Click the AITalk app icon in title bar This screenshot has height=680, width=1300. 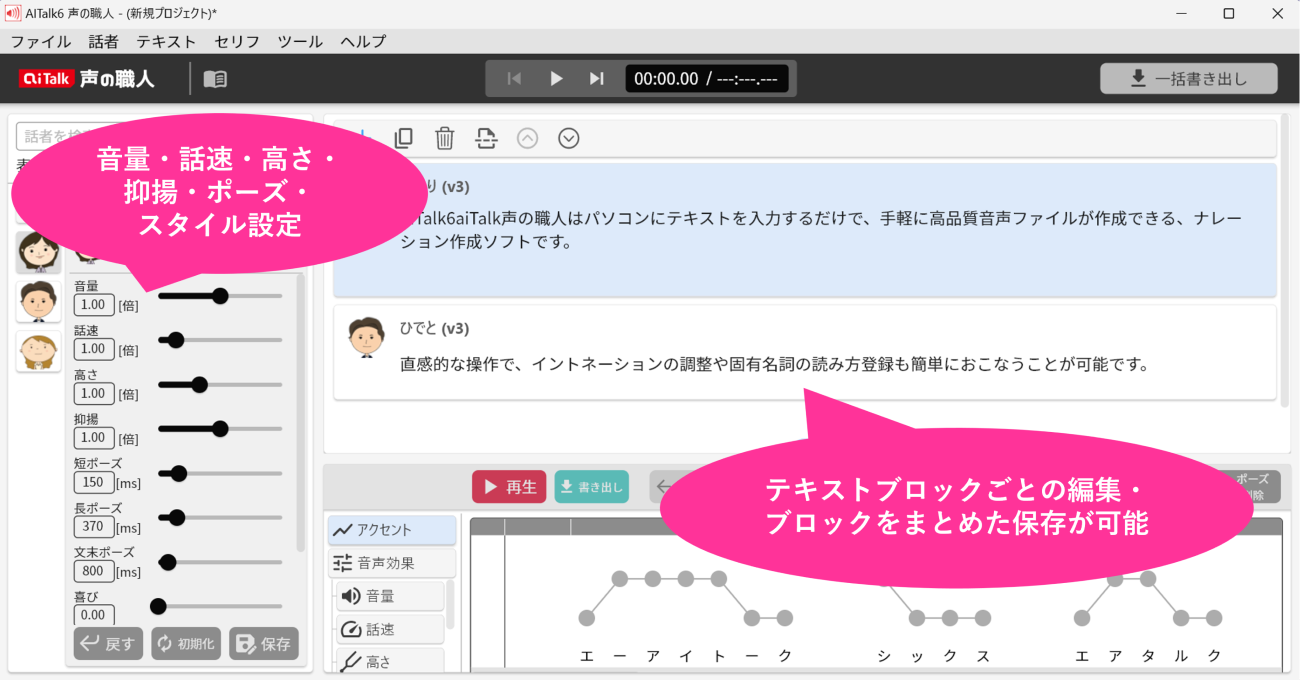click(13, 13)
